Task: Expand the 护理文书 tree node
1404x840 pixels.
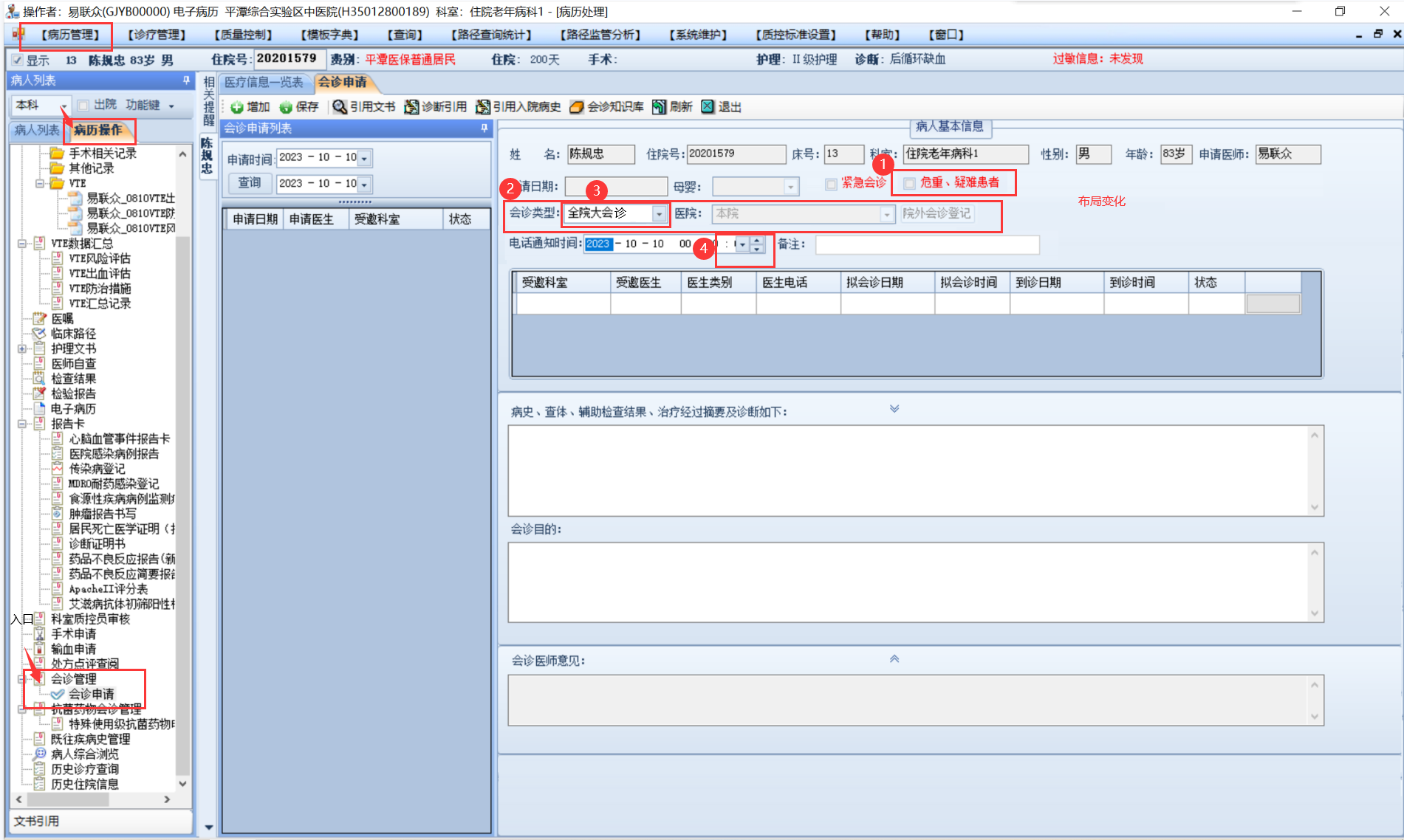Action: (x=21, y=348)
